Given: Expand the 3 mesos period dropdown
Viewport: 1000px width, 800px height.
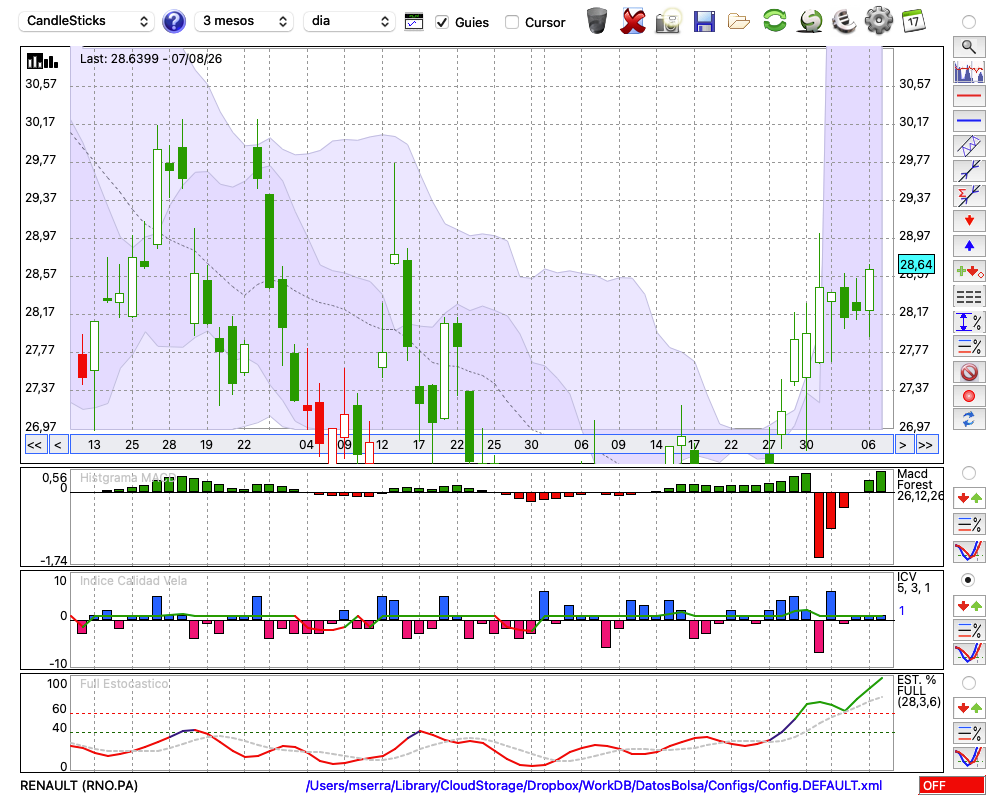Looking at the screenshot, I should pyautogui.click(x=244, y=21).
